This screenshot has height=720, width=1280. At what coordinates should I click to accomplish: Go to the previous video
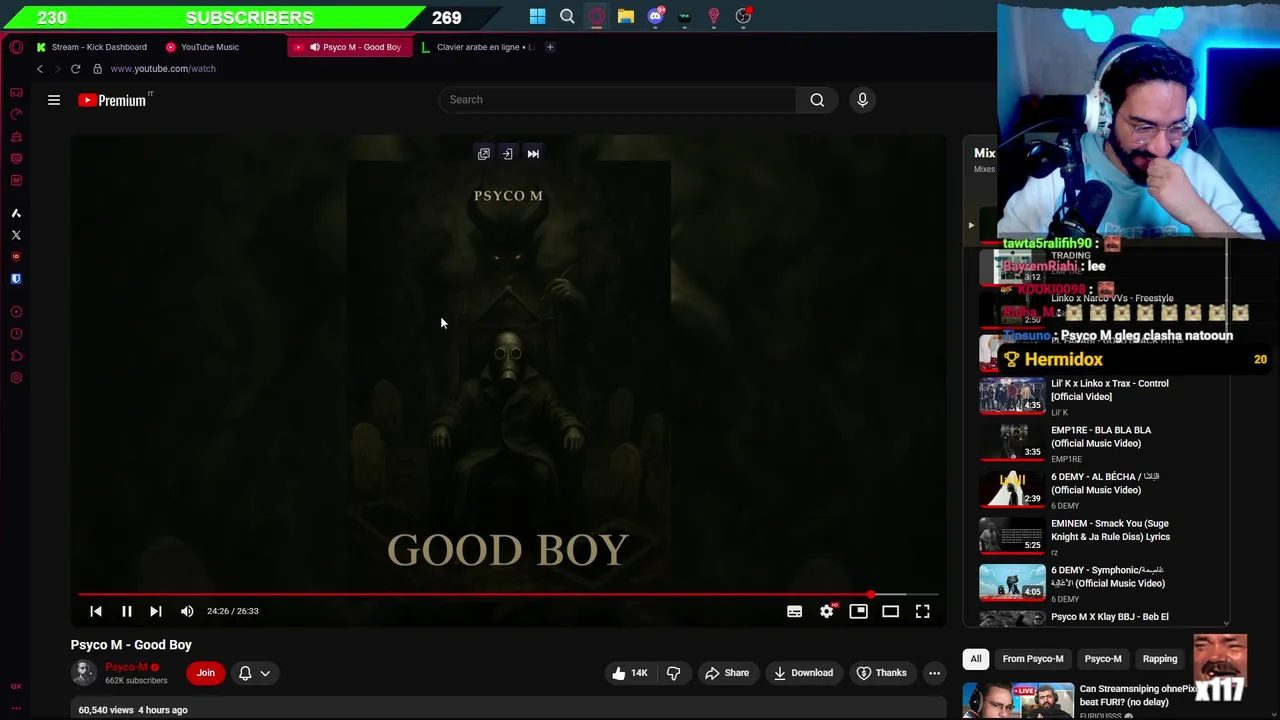(96, 611)
